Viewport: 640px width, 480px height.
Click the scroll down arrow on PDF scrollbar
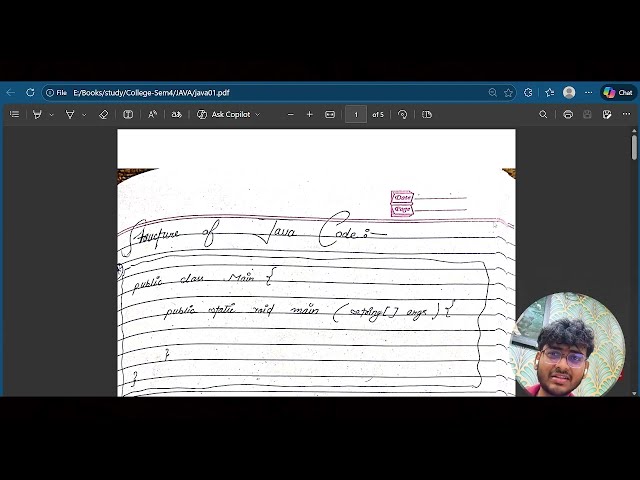634,393
